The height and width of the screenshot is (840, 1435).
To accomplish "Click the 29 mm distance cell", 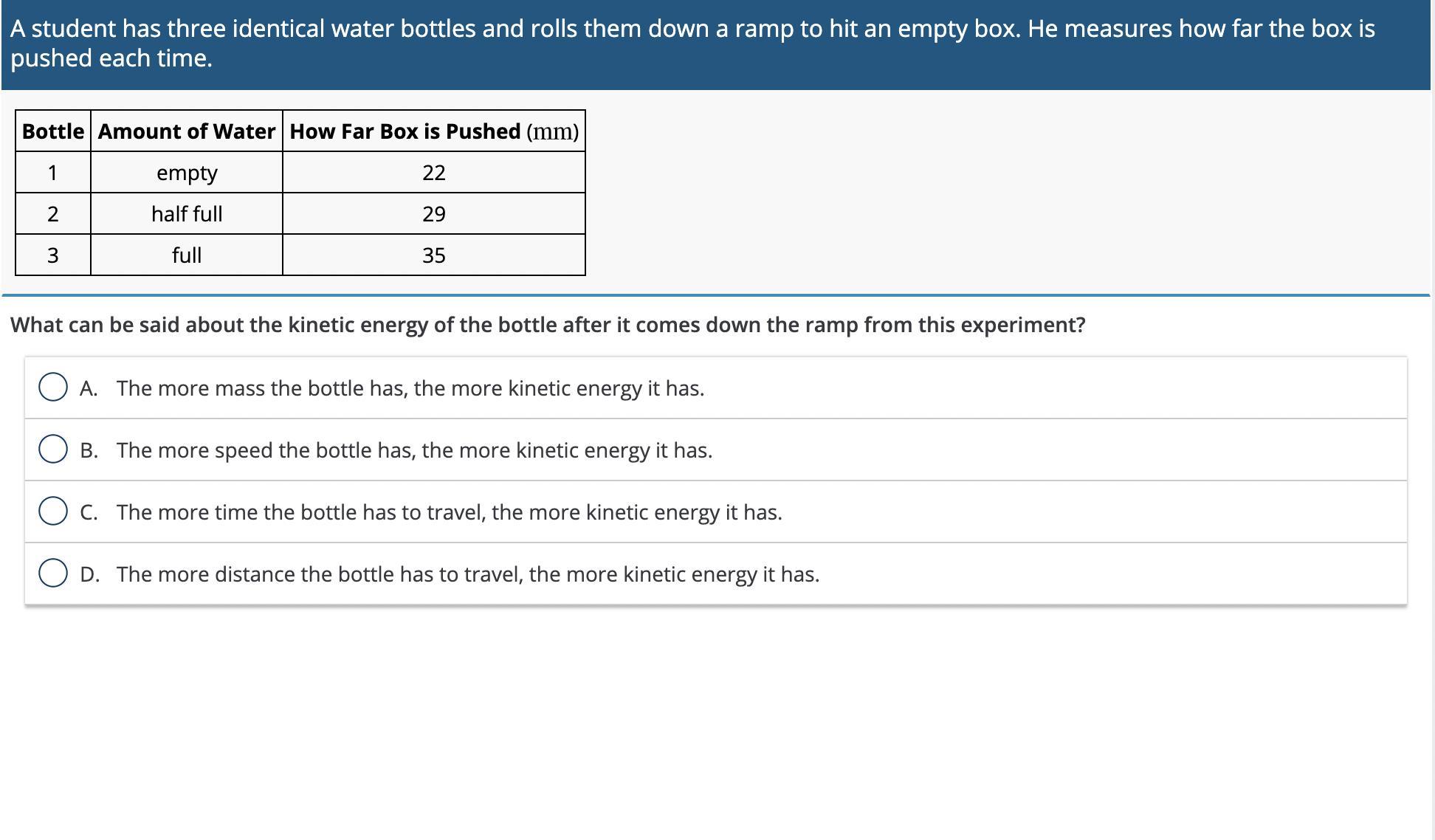I will pyautogui.click(x=434, y=214).
